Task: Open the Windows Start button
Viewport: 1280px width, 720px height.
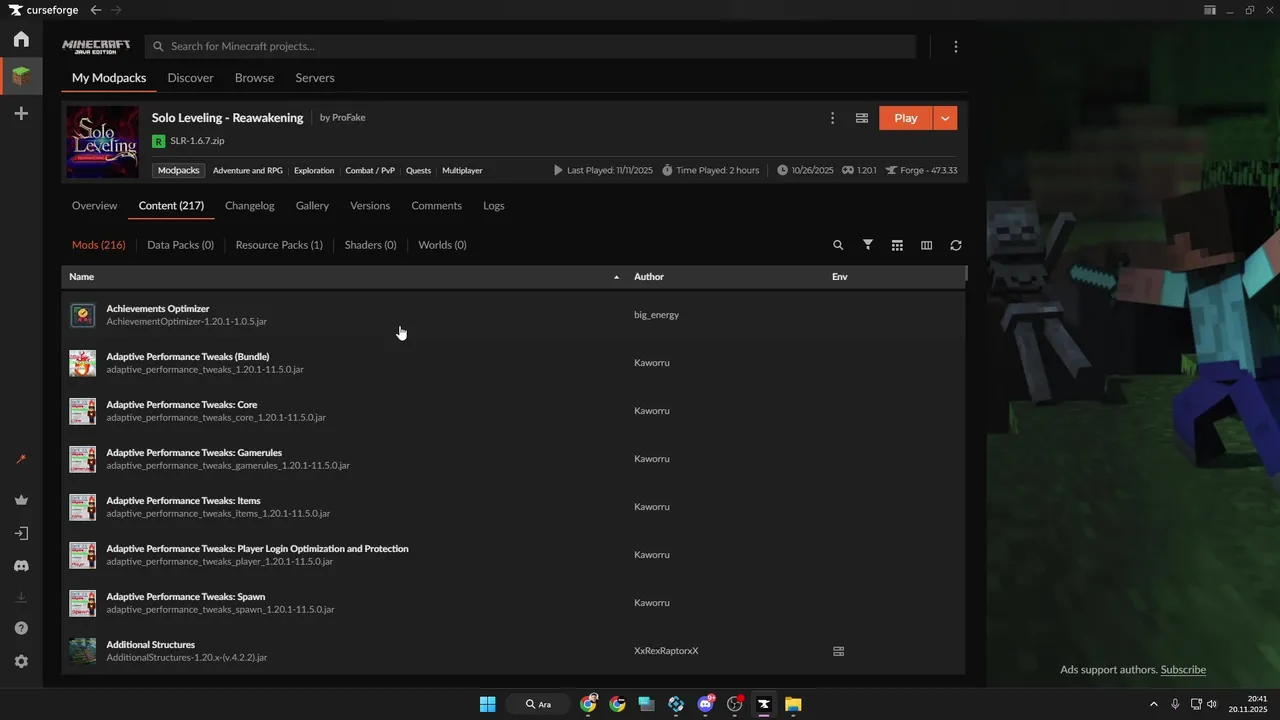Action: coord(487,704)
